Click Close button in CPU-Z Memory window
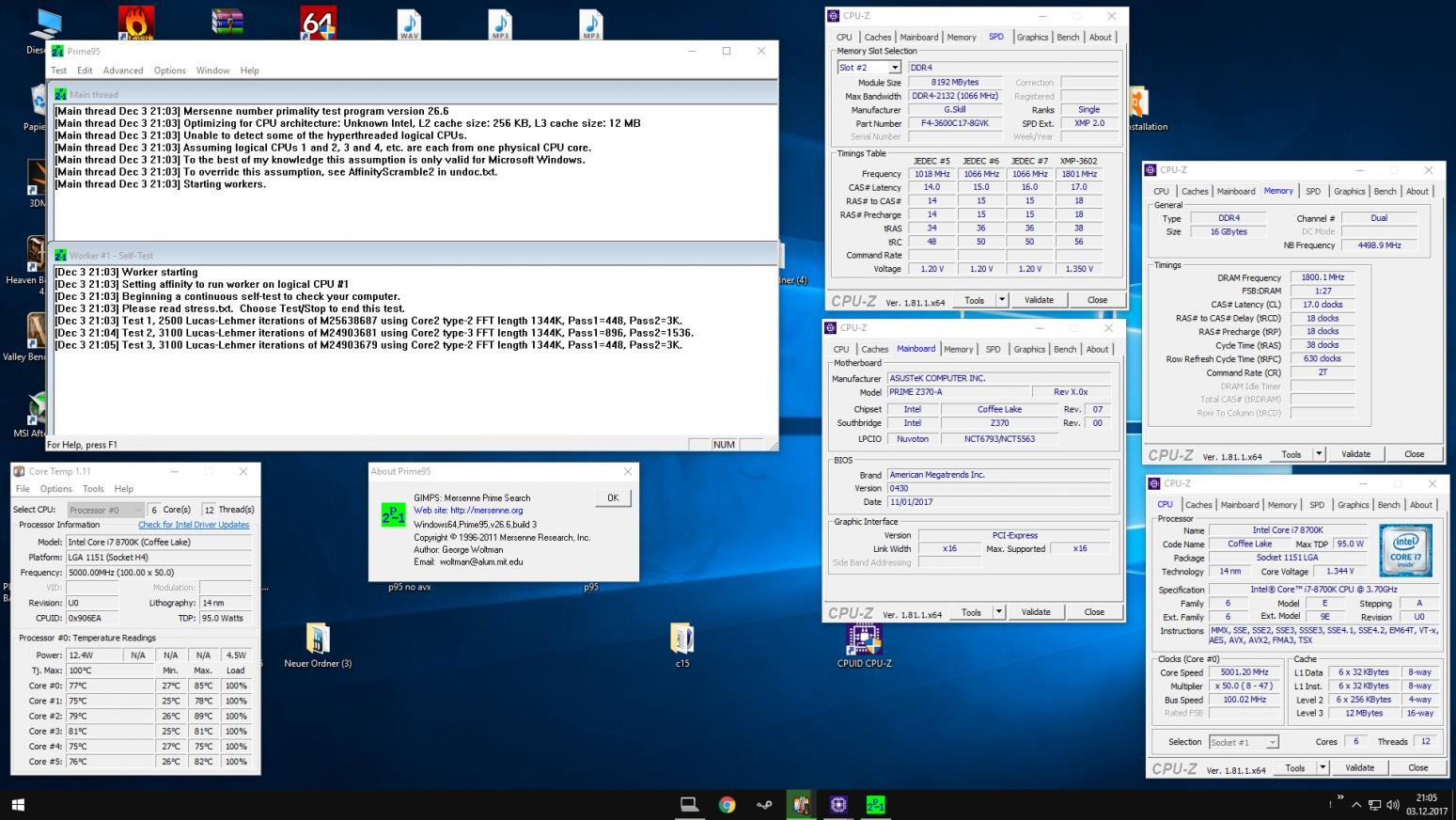Screen dimensions: 1456x820 click(x=1415, y=454)
